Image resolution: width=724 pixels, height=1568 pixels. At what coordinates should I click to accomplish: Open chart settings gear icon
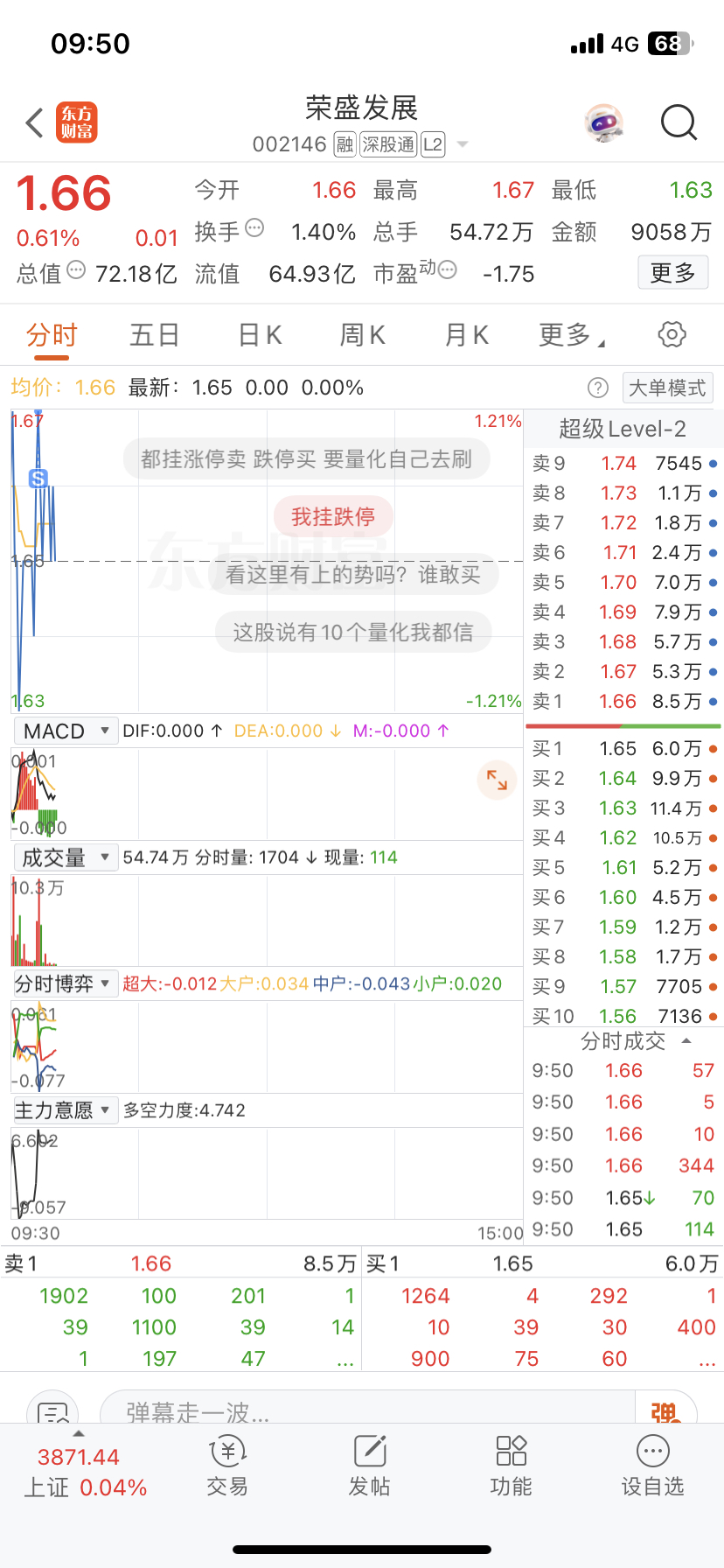coord(672,334)
